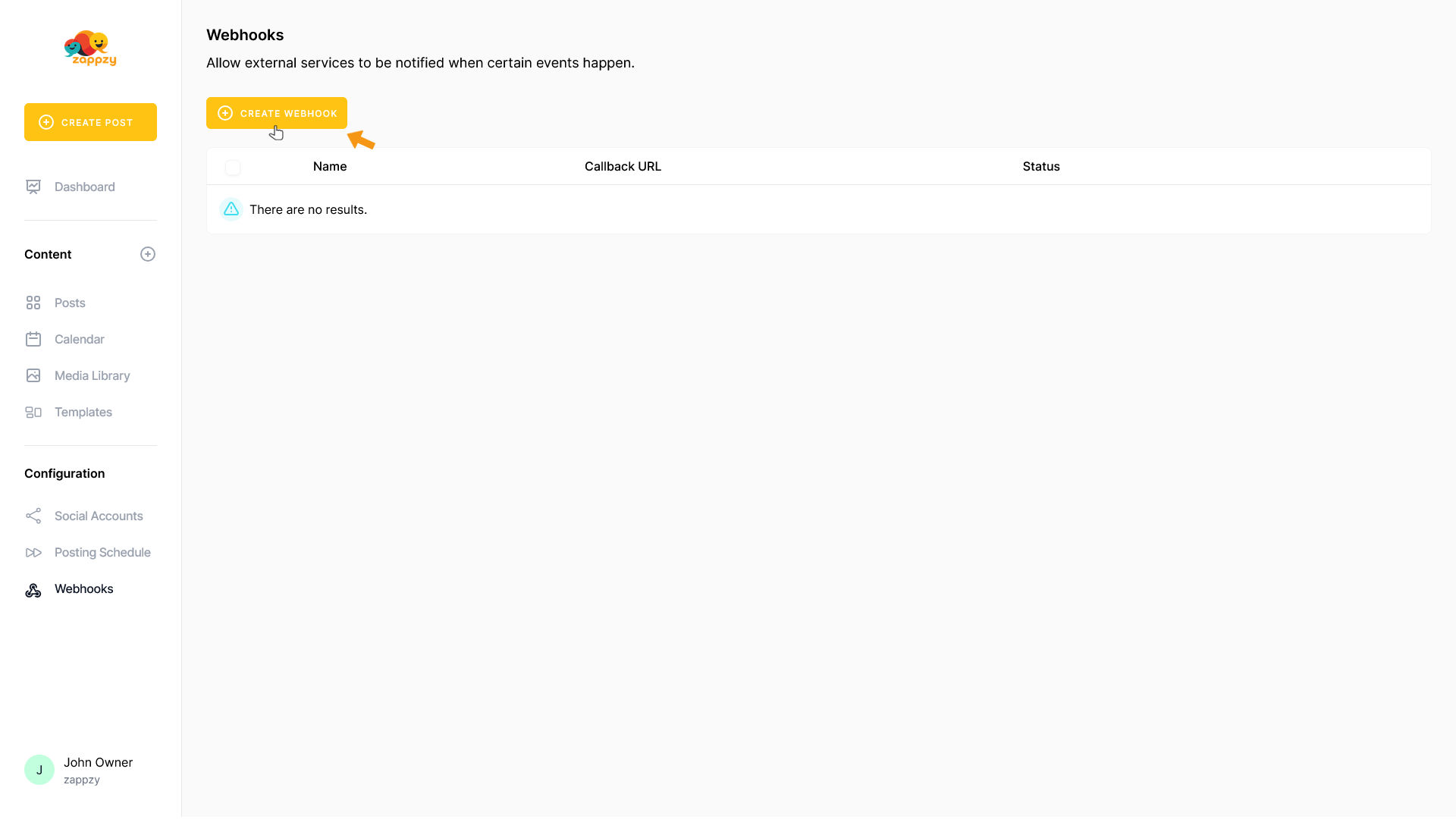Open the Webhooks menu item
1456x819 pixels.
point(83,588)
